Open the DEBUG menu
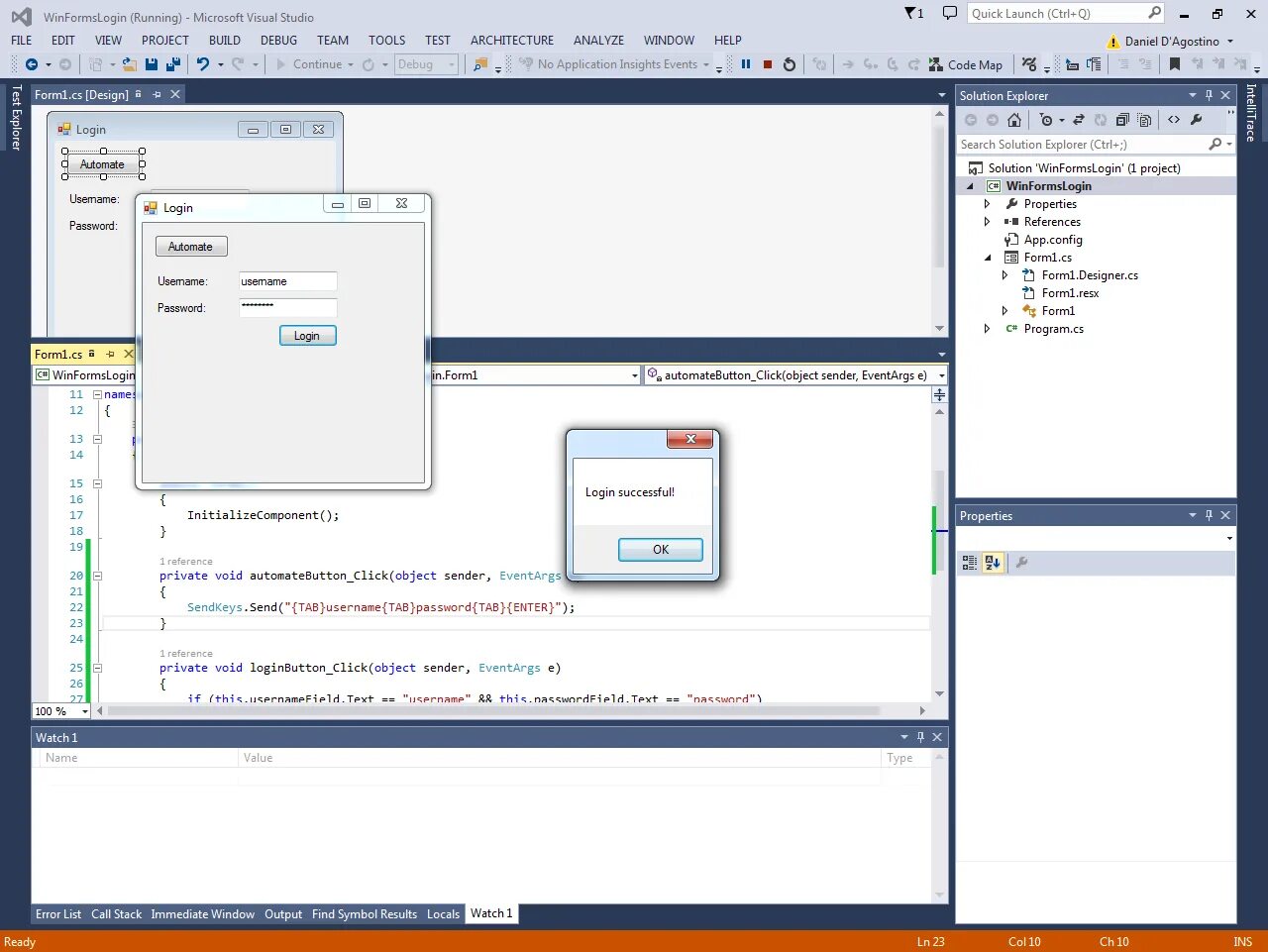Screen dimensions: 1268x952 point(278,41)
